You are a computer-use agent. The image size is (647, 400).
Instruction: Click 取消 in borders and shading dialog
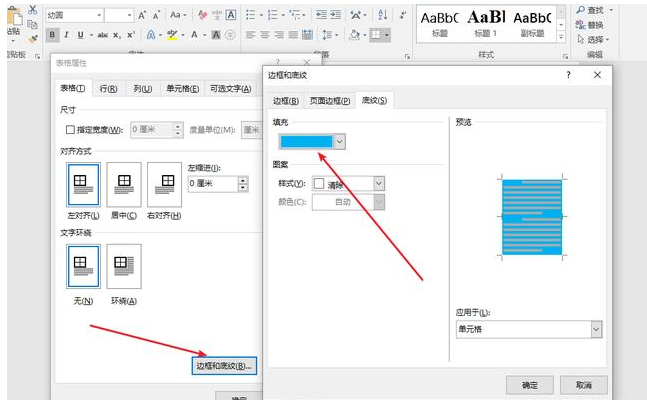pyautogui.click(x=583, y=385)
